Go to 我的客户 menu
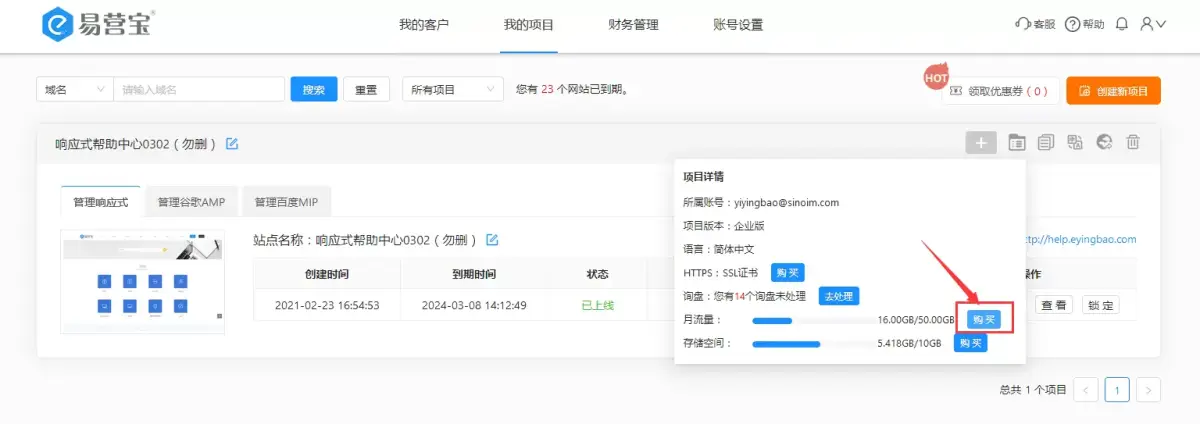Screen dimensions: 1200x424 [424, 25]
